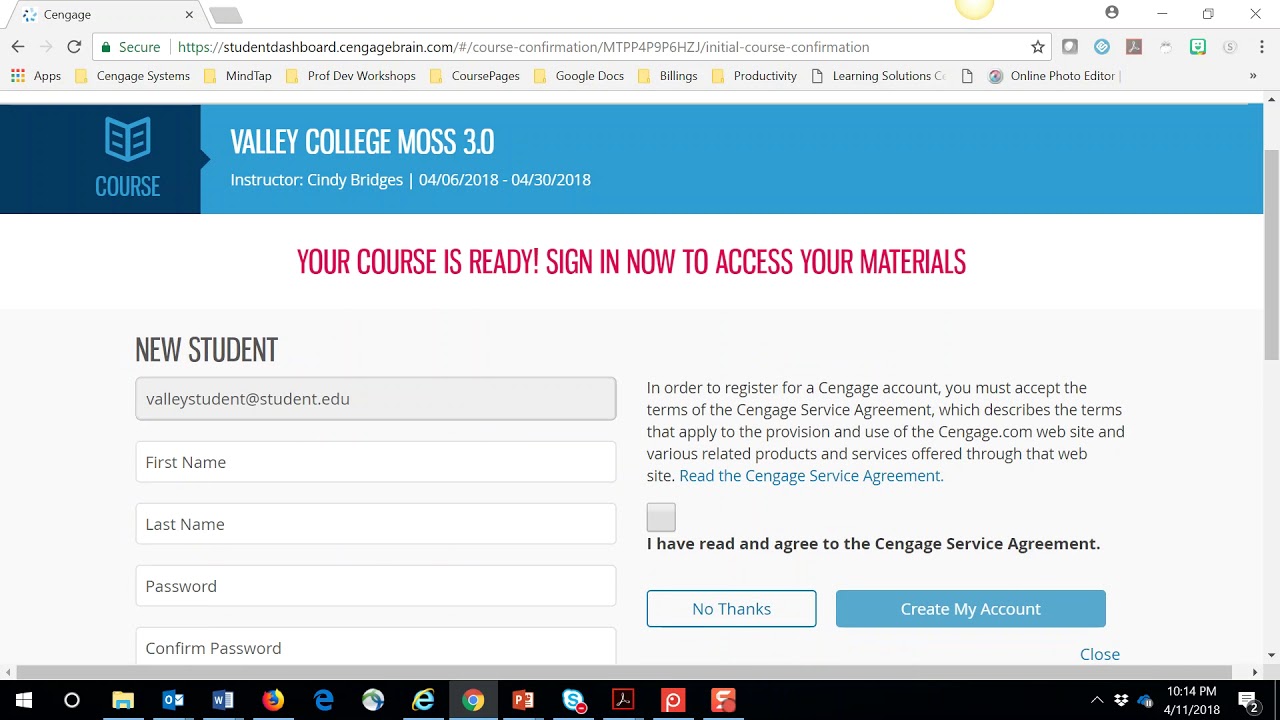Screen dimensions: 1280x720
Task: Click the browser address bar URL
Action: 523,47
